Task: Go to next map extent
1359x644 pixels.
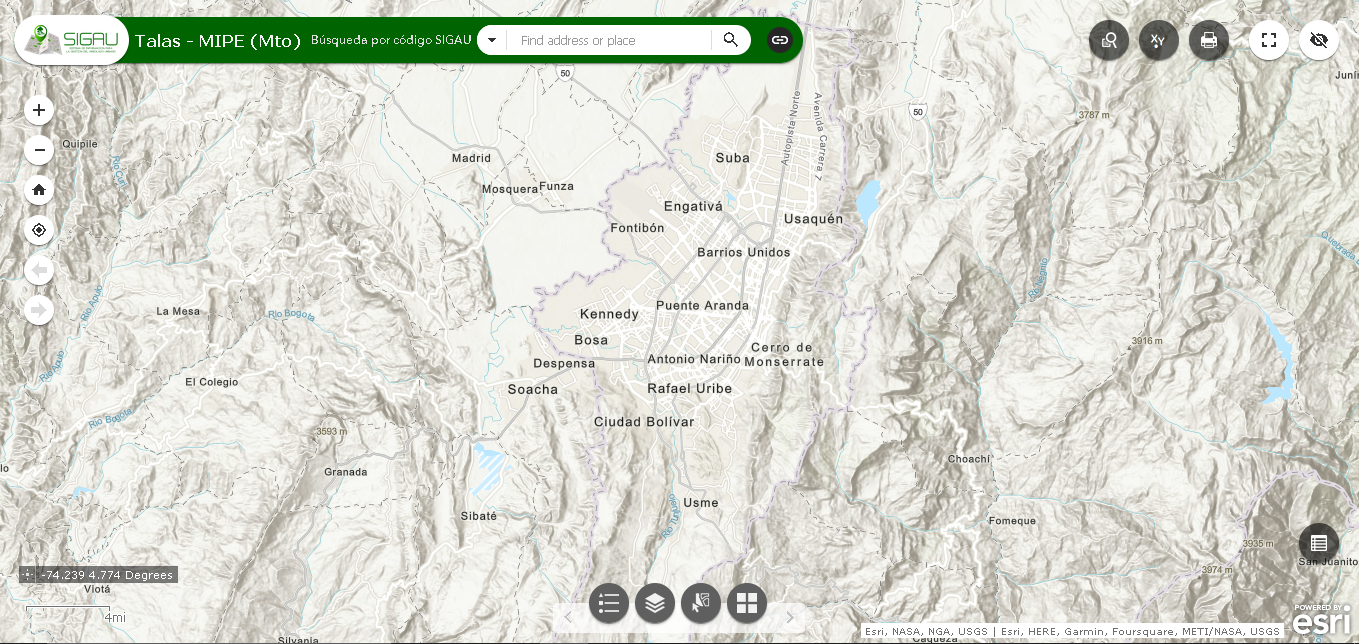Action: point(38,309)
